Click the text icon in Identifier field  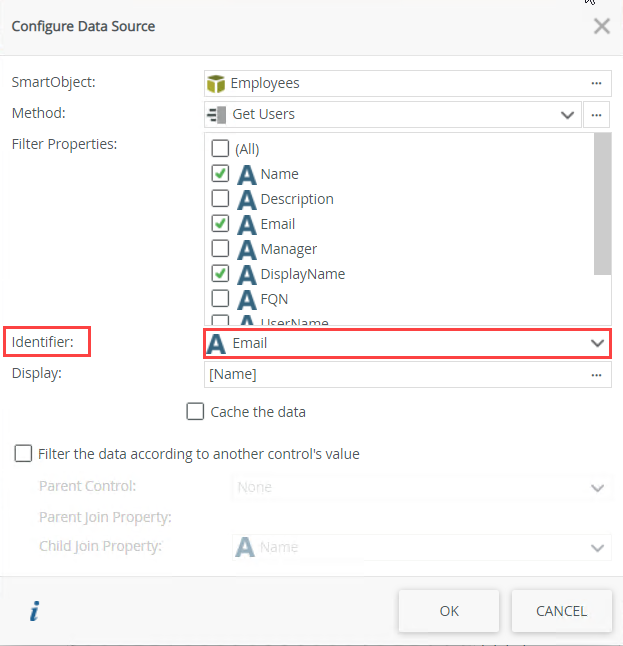click(216, 344)
